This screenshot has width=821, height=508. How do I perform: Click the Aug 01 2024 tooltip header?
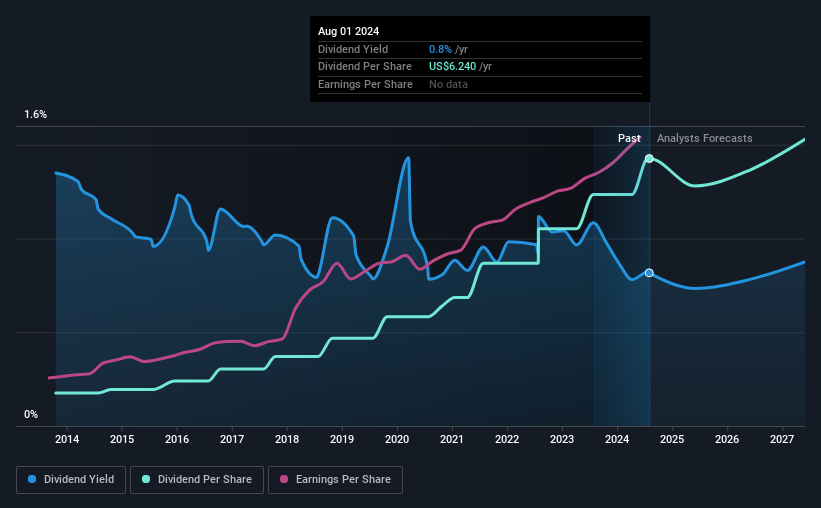click(348, 31)
